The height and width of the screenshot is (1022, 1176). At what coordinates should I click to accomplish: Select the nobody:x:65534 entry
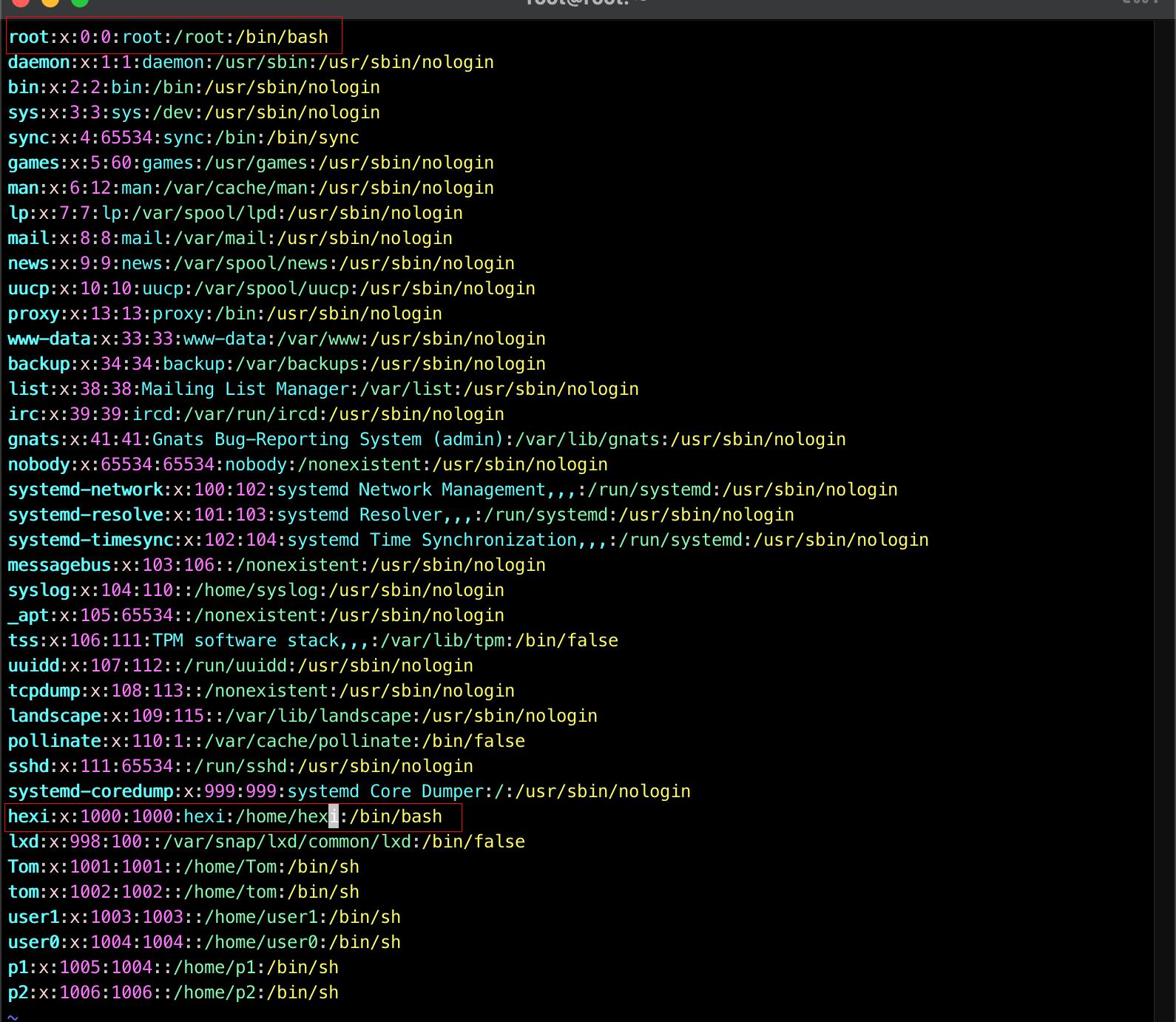coord(308,464)
